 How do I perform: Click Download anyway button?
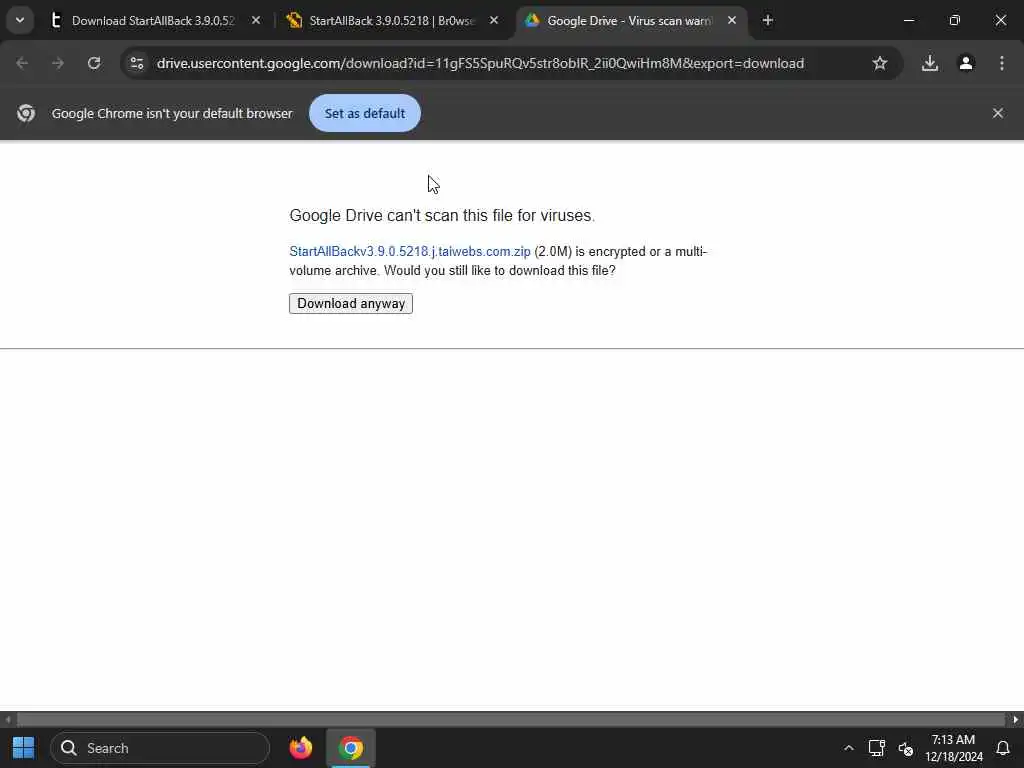coord(351,303)
